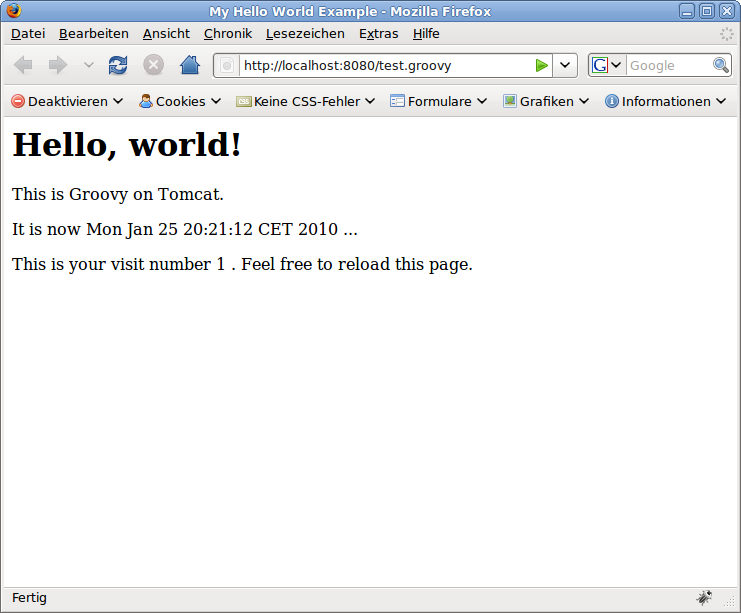Screen dimensions: 741x613
Task: Click the 'Hello, world!' heading
Action: tap(127, 145)
